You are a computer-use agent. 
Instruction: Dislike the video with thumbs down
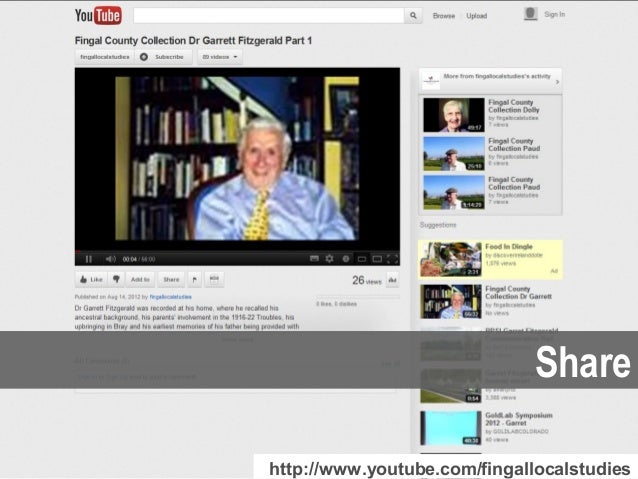pos(116,280)
